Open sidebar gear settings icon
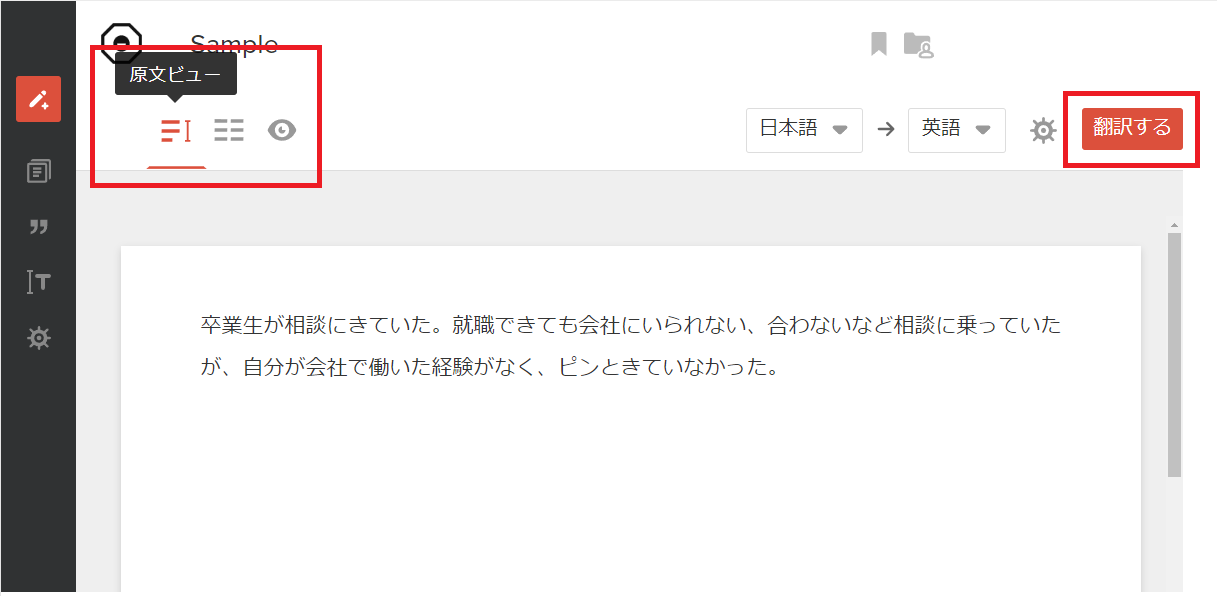The image size is (1217, 596). pyautogui.click(x=38, y=339)
